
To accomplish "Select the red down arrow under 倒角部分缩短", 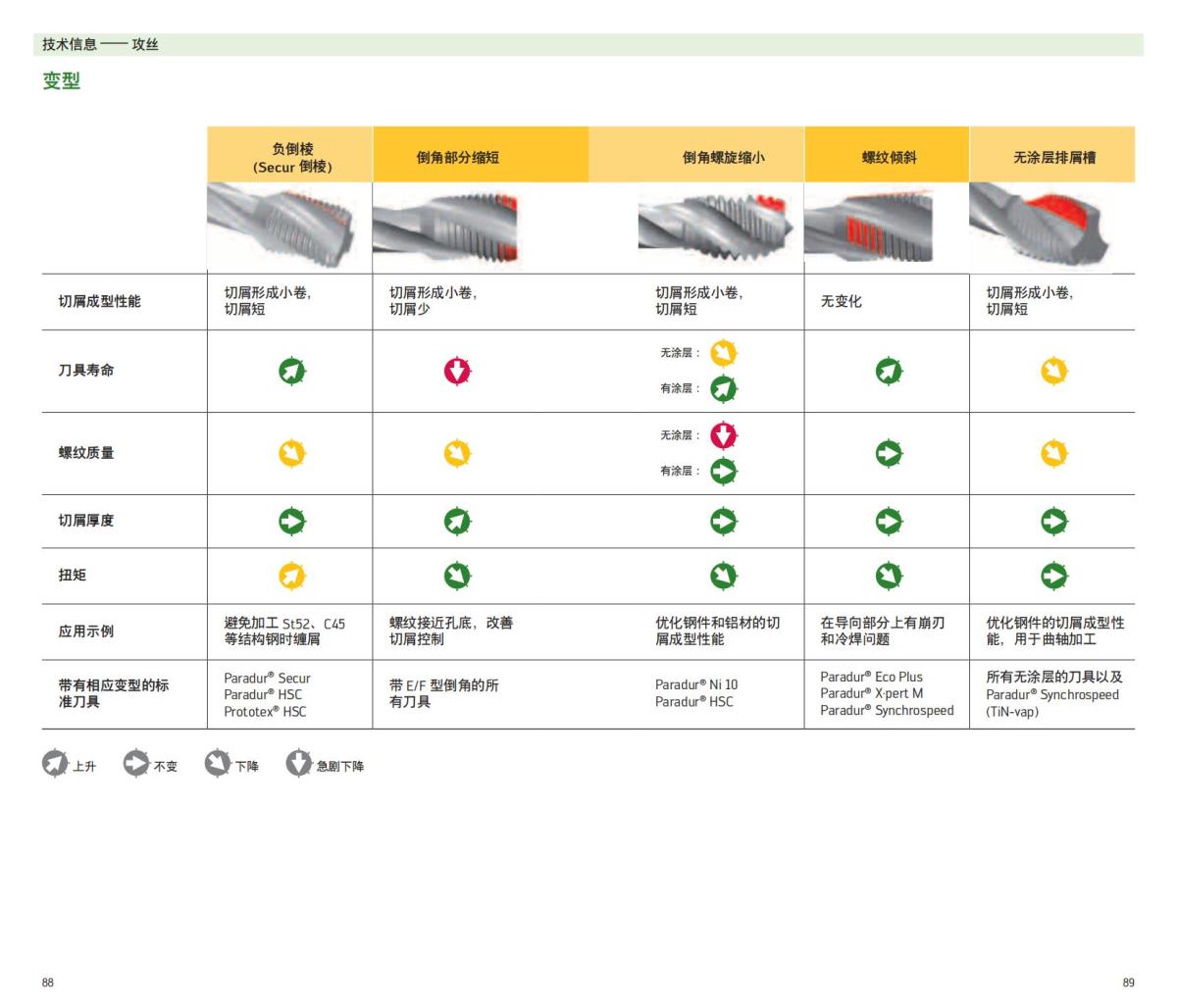I will [x=457, y=373].
